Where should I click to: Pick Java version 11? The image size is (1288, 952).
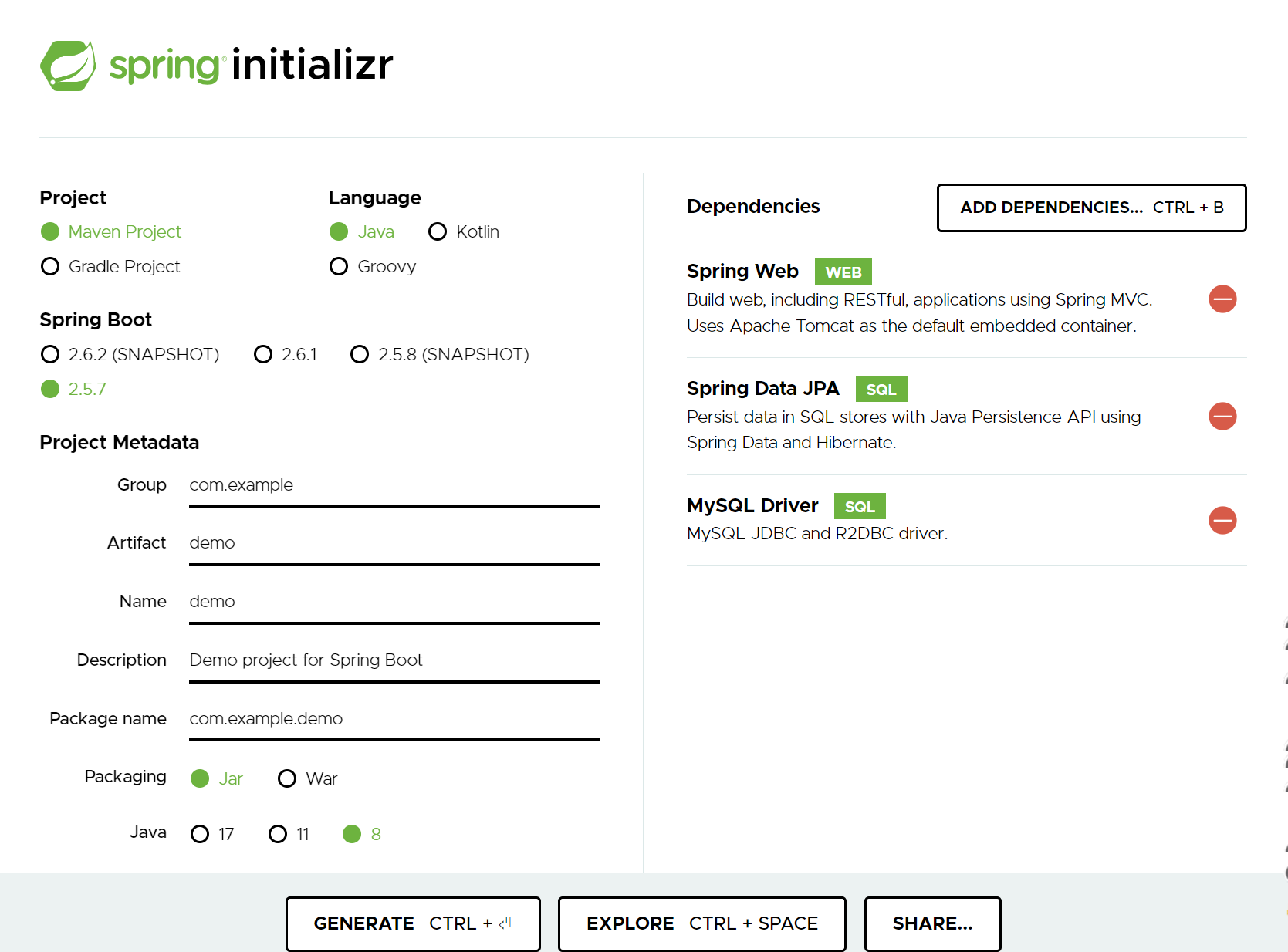(x=289, y=834)
